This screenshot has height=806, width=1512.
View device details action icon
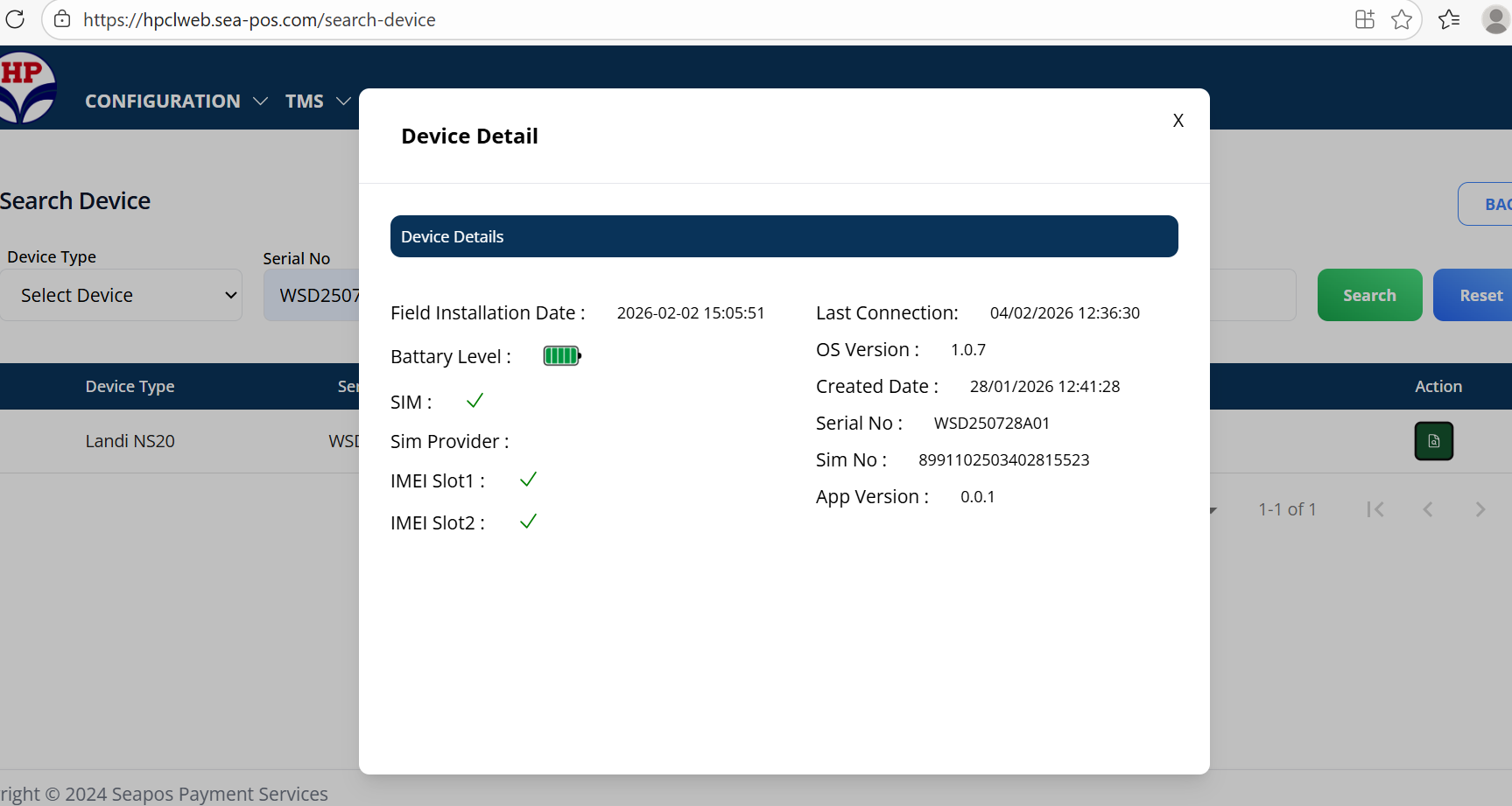point(1433,441)
